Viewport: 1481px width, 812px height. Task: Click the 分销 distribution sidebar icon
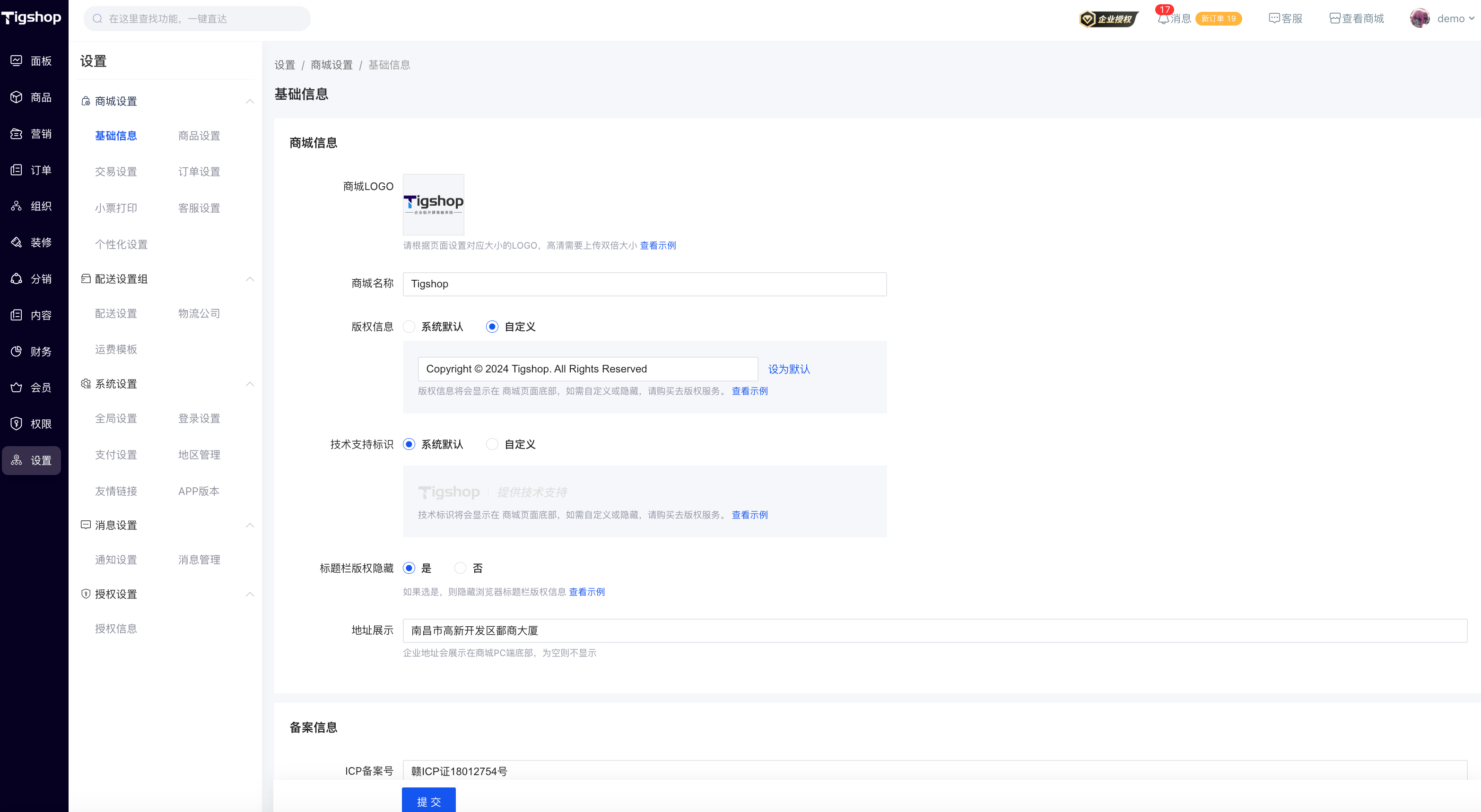[x=17, y=279]
